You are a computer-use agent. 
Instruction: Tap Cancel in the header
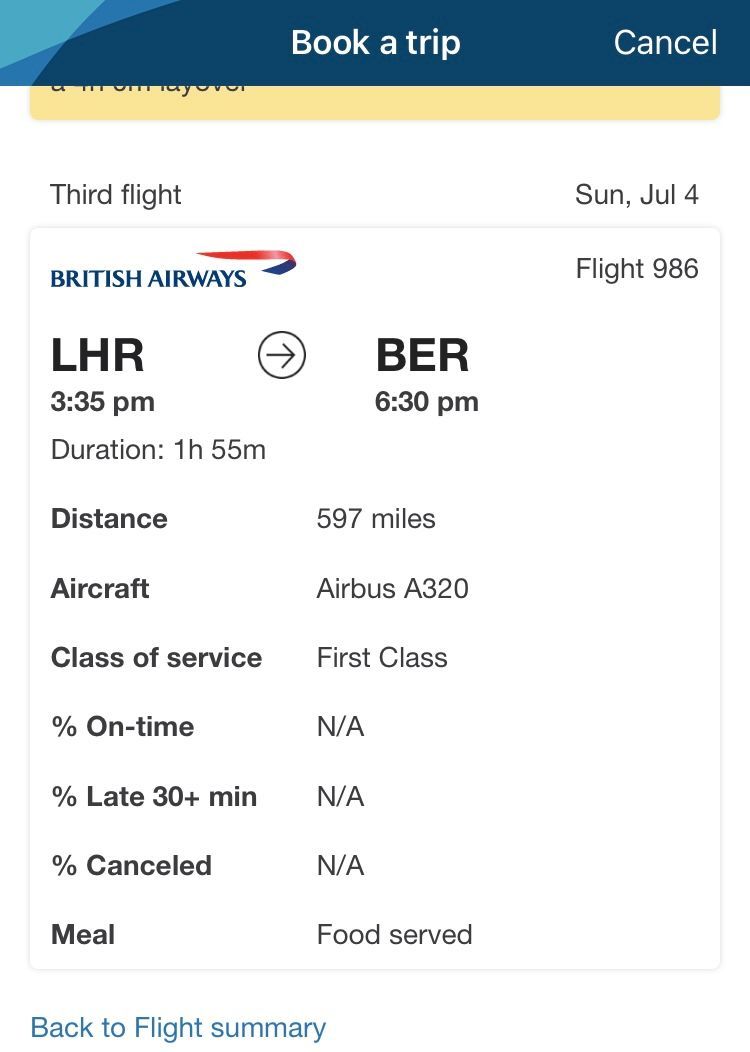point(665,42)
